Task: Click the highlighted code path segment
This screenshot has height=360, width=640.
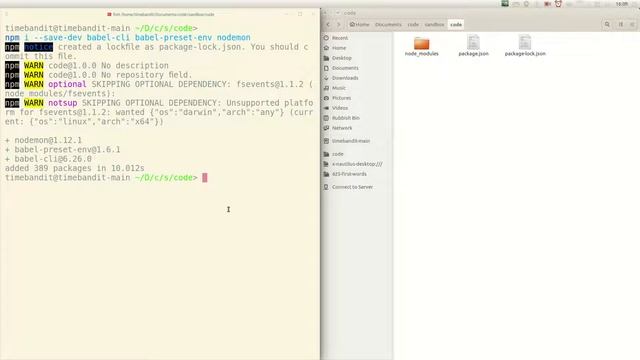Action: (x=456, y=24)
